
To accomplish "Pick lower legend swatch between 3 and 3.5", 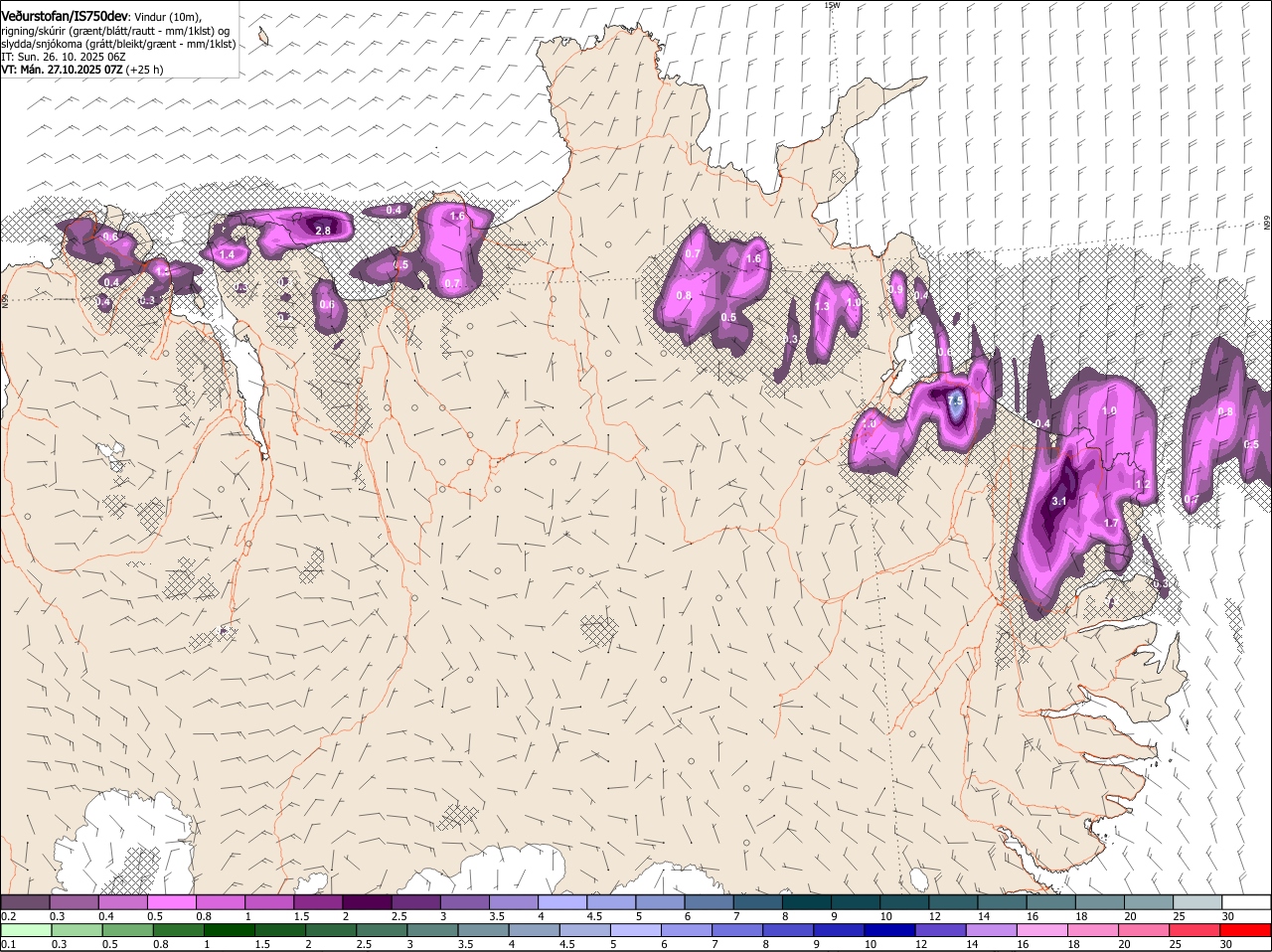I will [430, 930].
